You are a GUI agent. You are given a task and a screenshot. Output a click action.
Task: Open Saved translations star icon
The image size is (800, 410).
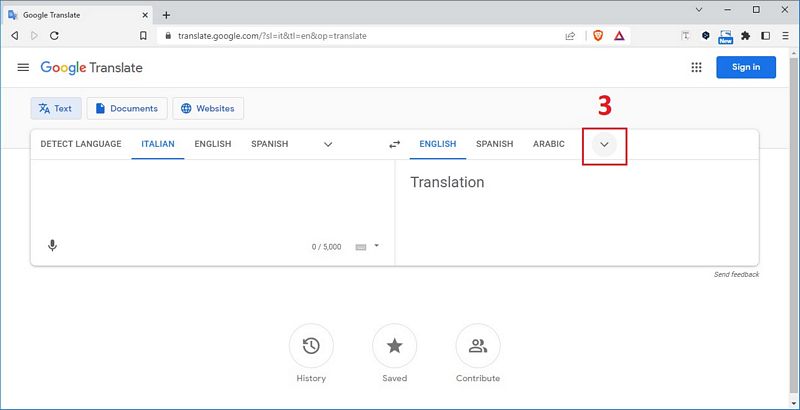(x=394, y=346)
